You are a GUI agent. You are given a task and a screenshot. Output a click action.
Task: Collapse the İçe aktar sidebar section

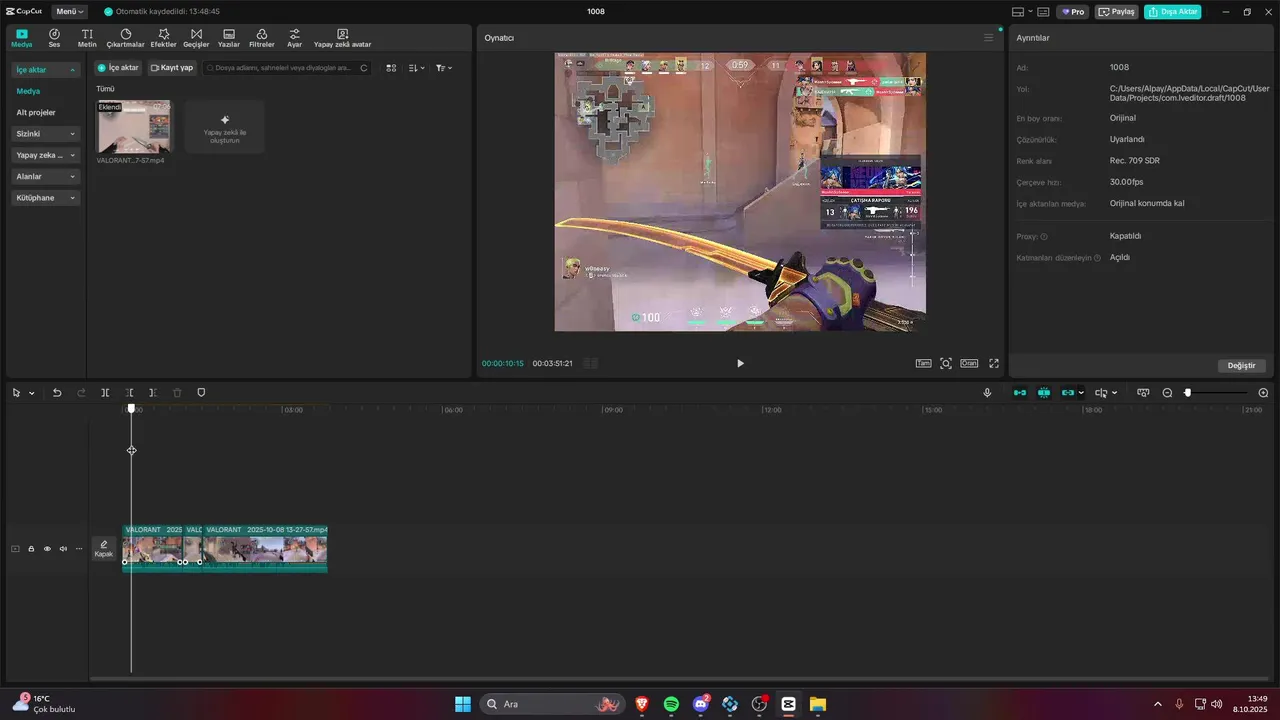pyautogui.click(x=46, y=70)
